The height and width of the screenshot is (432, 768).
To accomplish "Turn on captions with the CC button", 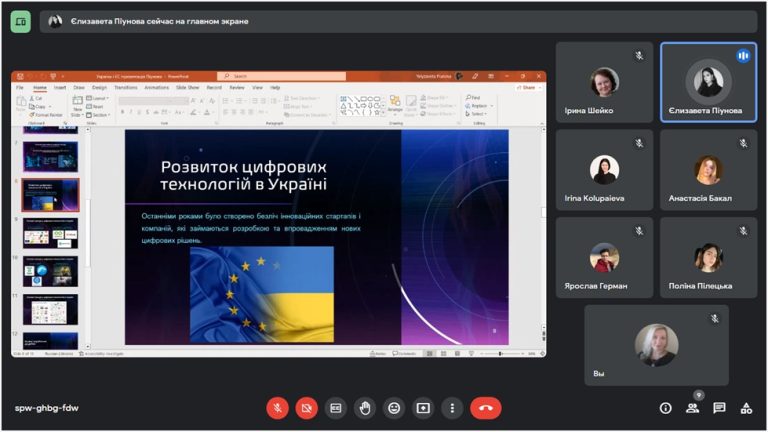I will (336, 408).
